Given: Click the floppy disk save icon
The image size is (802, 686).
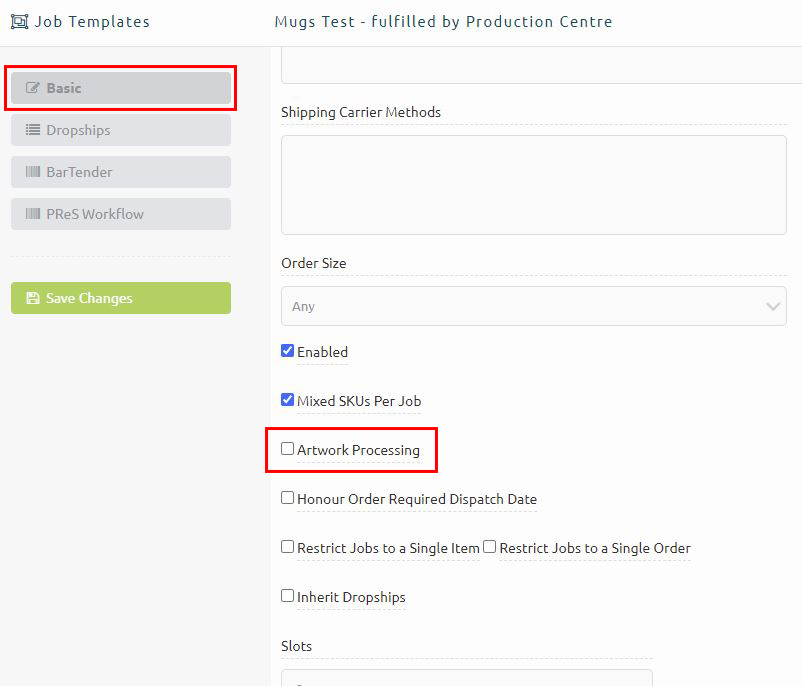Looking at the screenshot, I should click(x=33, y=298).
